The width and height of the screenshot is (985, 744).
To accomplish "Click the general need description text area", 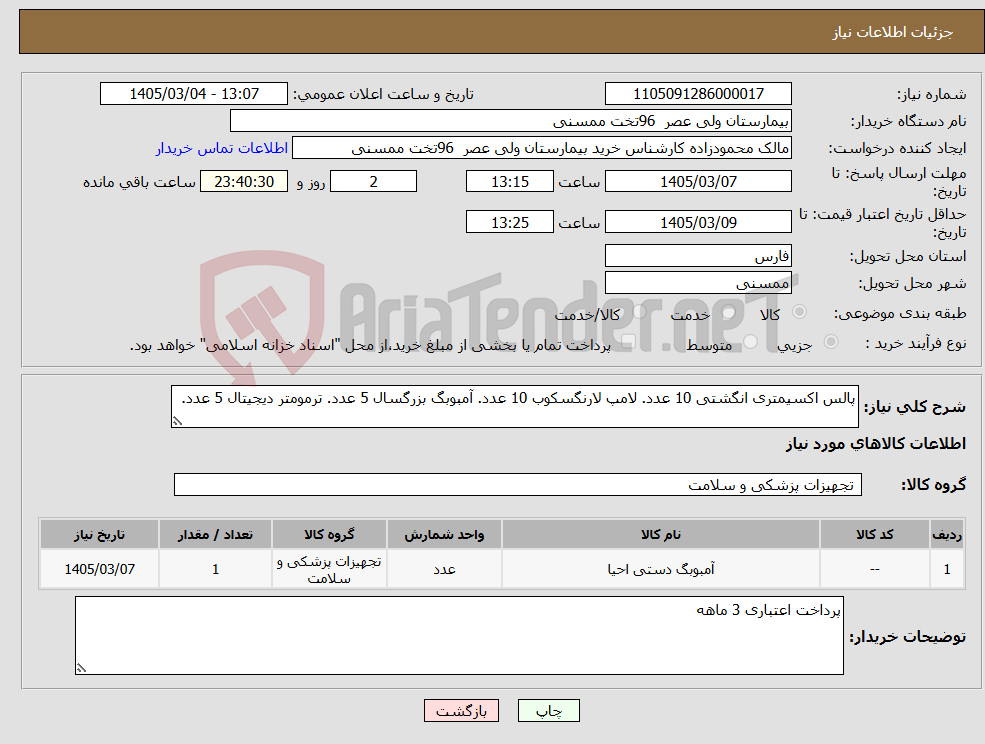I will pos(514,407).
